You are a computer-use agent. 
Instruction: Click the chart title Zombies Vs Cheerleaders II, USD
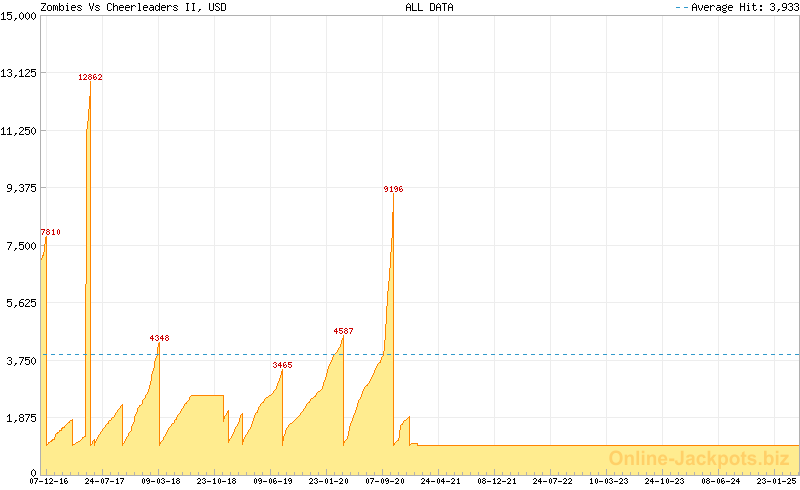click(134, 7)
